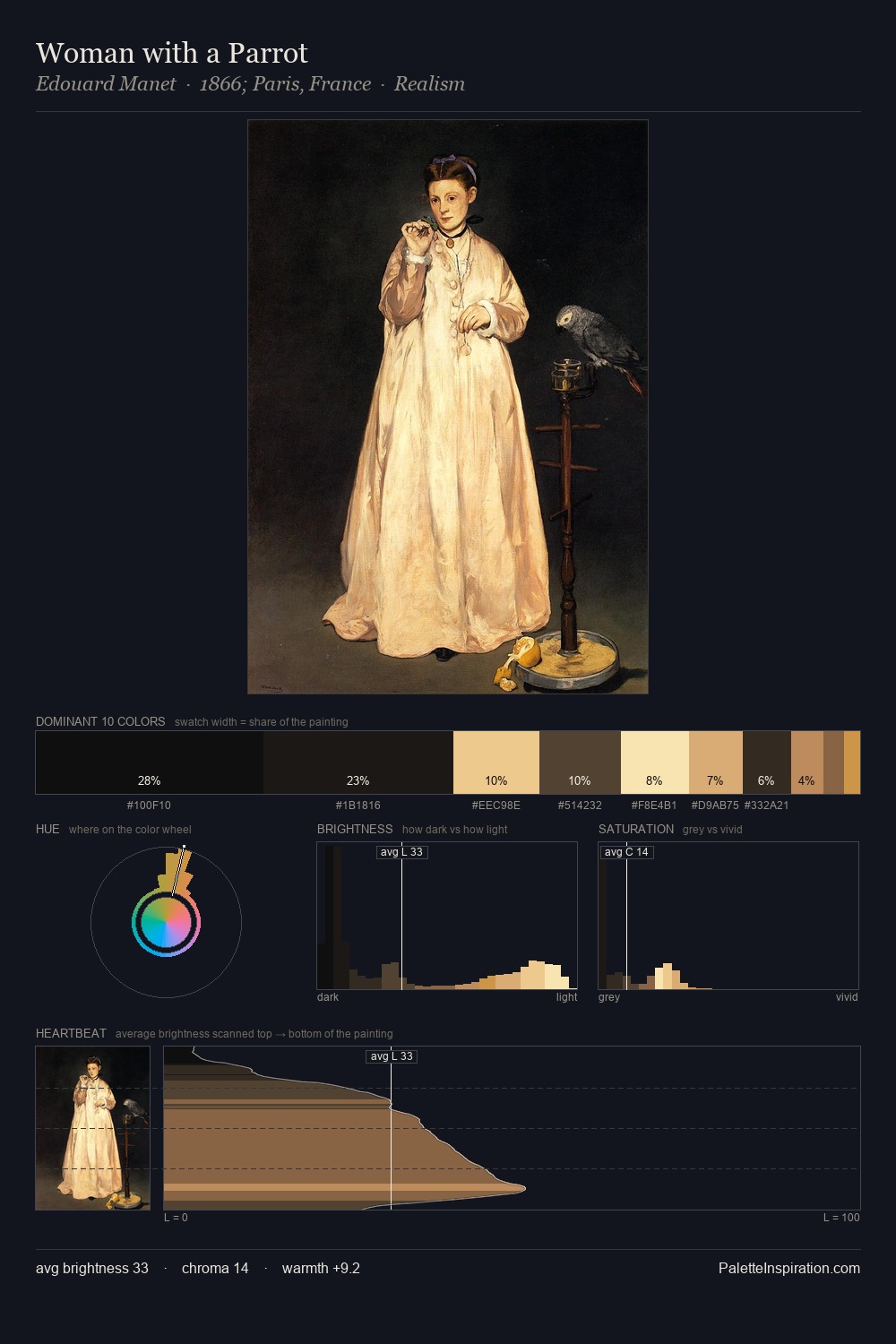896x1344 pixels.
Task: Click the L = 0 axis label
Action: pyautogui.click(x=177, y=1218)
